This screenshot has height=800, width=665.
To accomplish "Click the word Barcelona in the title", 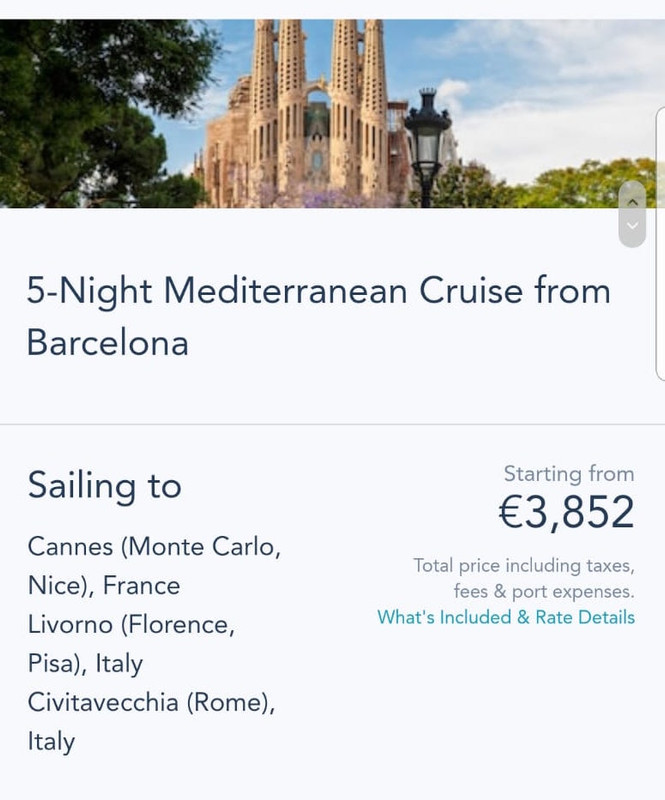I will click(107, 342).
